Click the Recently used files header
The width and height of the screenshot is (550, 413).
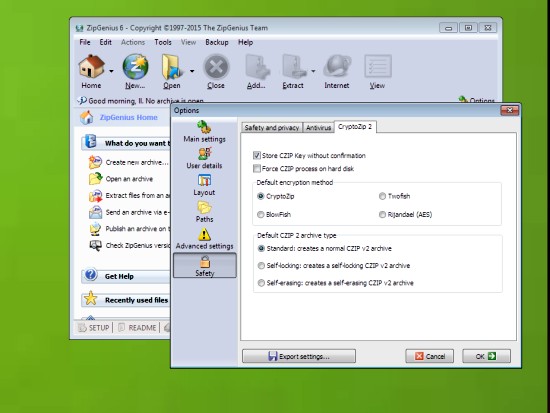(126, 299)
